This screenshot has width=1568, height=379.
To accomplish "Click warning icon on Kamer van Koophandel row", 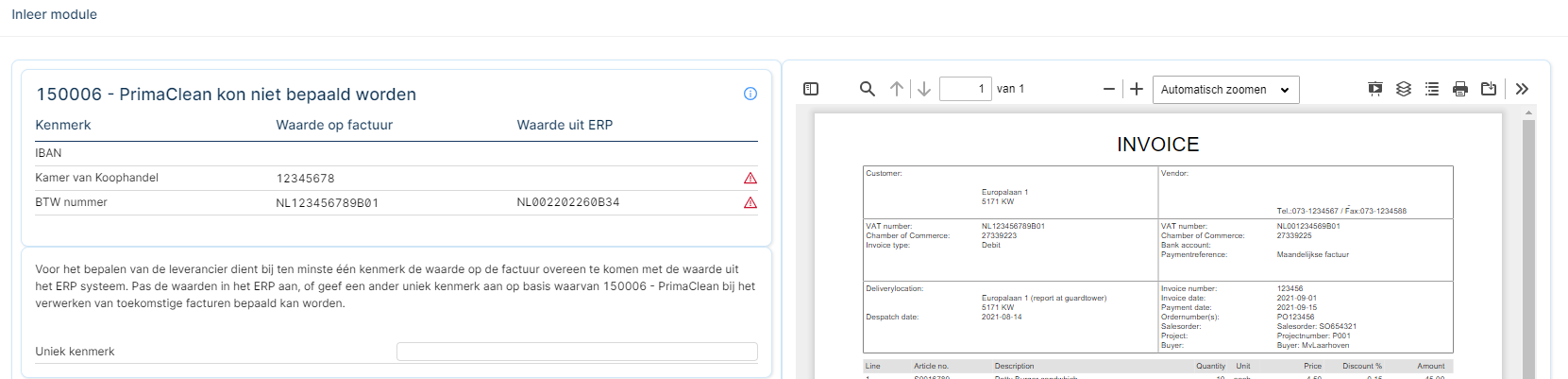I will [750, 178].
